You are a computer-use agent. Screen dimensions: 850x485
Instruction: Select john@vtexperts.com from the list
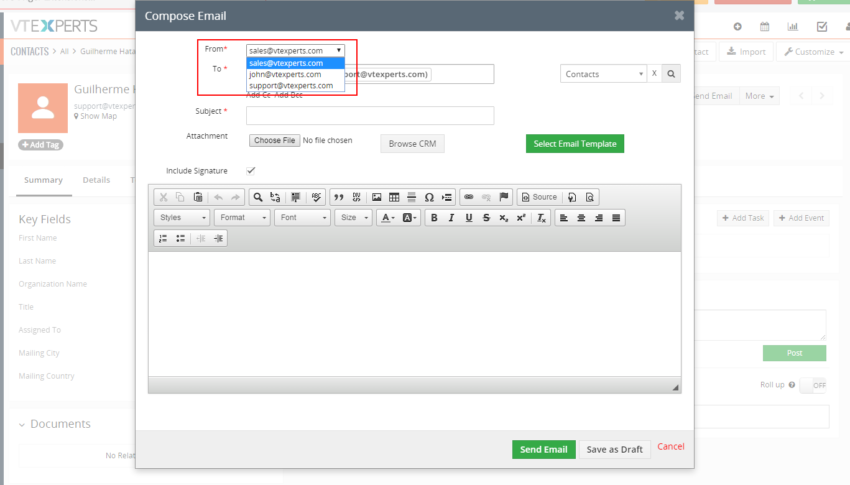click(295, 74)
